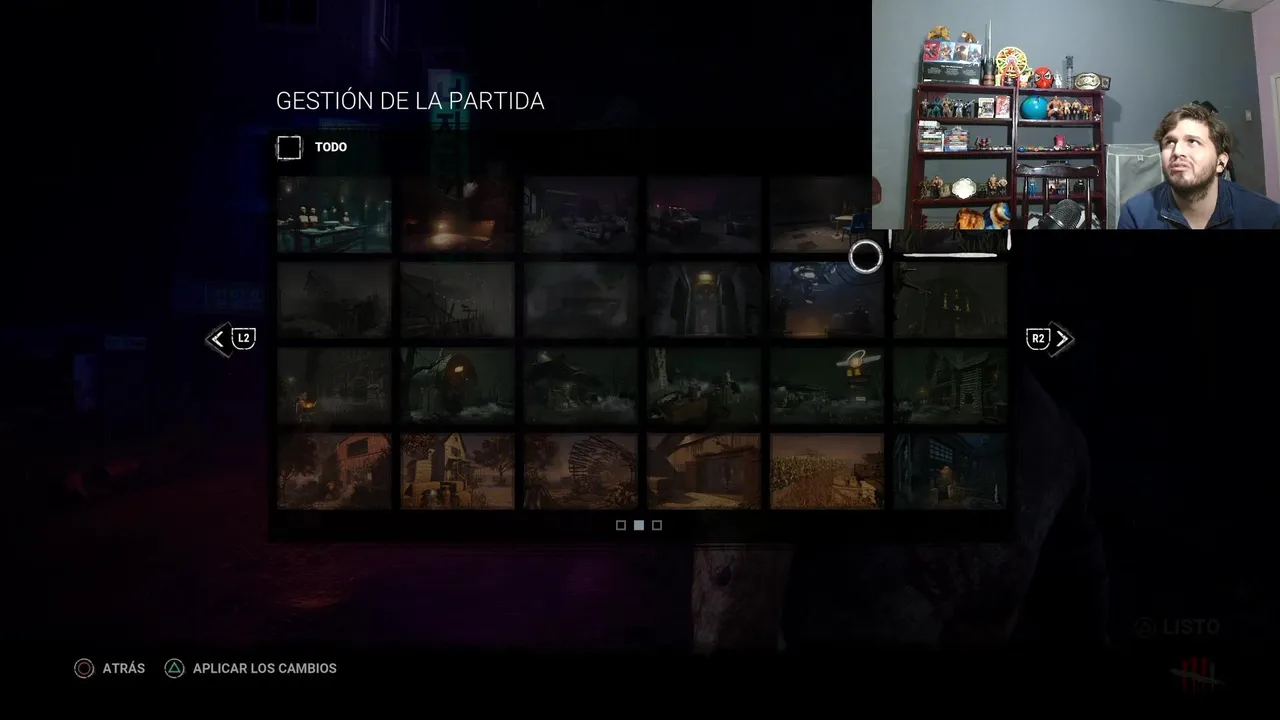Select the round building glowing window map
1280x720 pixels.
coord(457,386)
